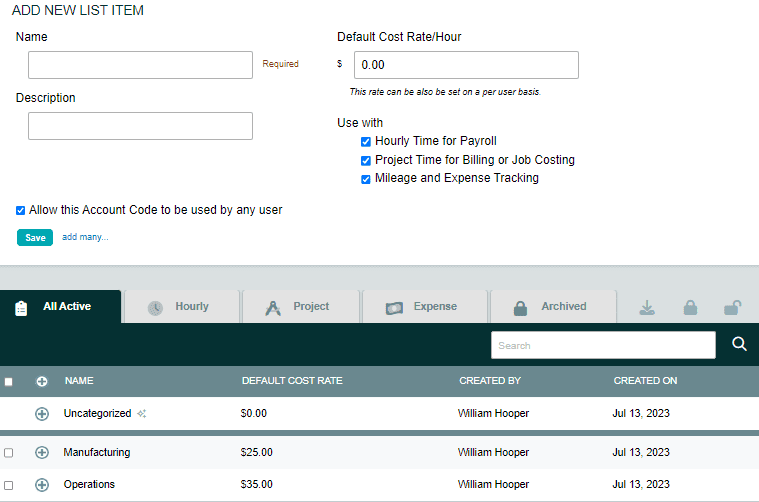Click the open padlock unlock icon
The image size is (759, 502).
tap(732, 307)
